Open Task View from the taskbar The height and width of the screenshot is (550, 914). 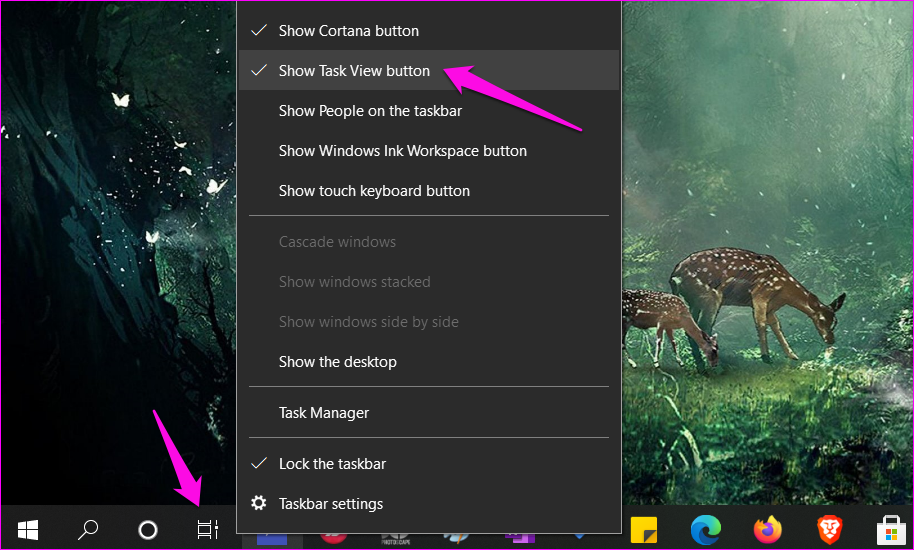click(x=207, y=529)
